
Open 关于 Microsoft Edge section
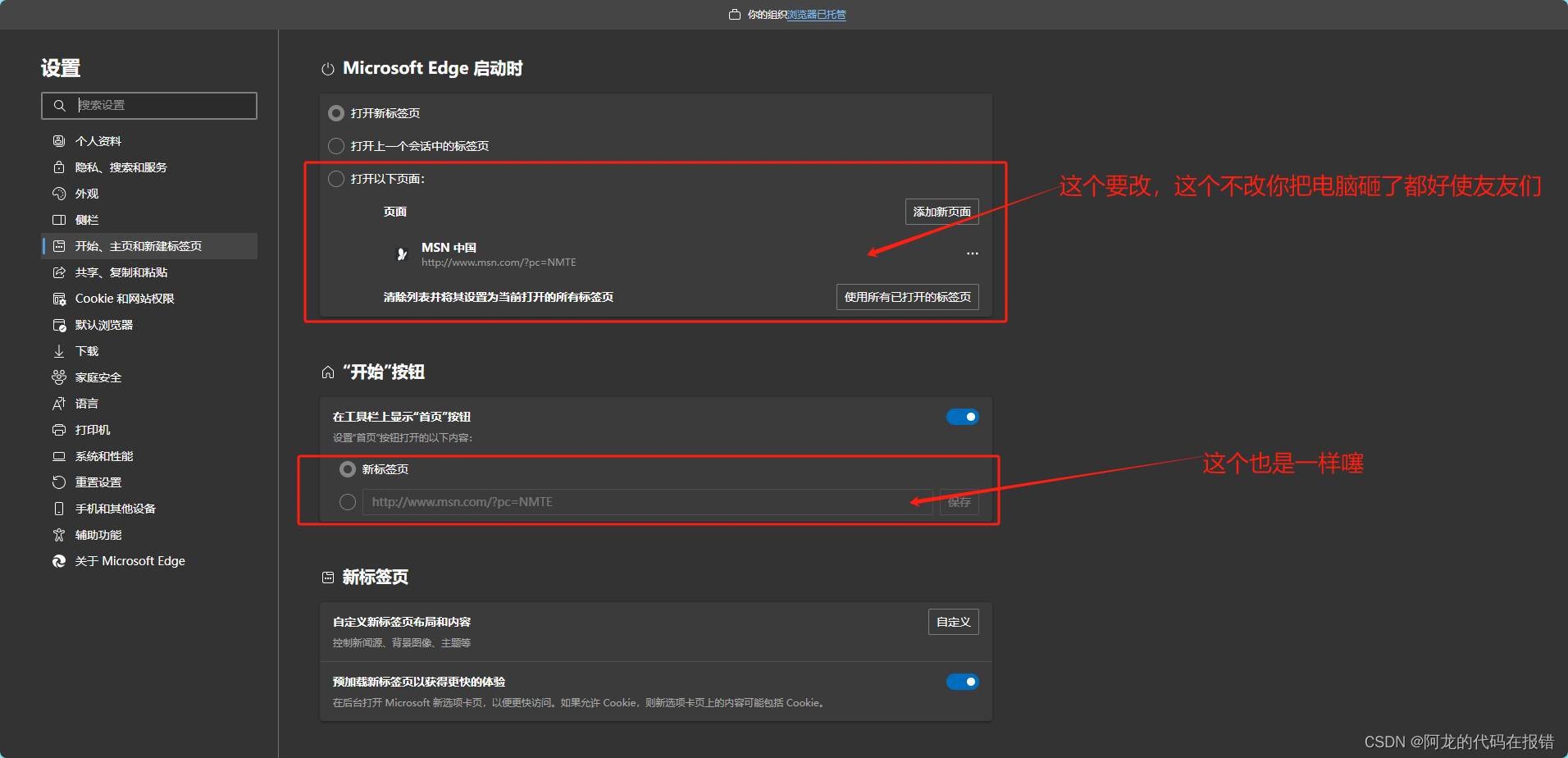point(149,561)
